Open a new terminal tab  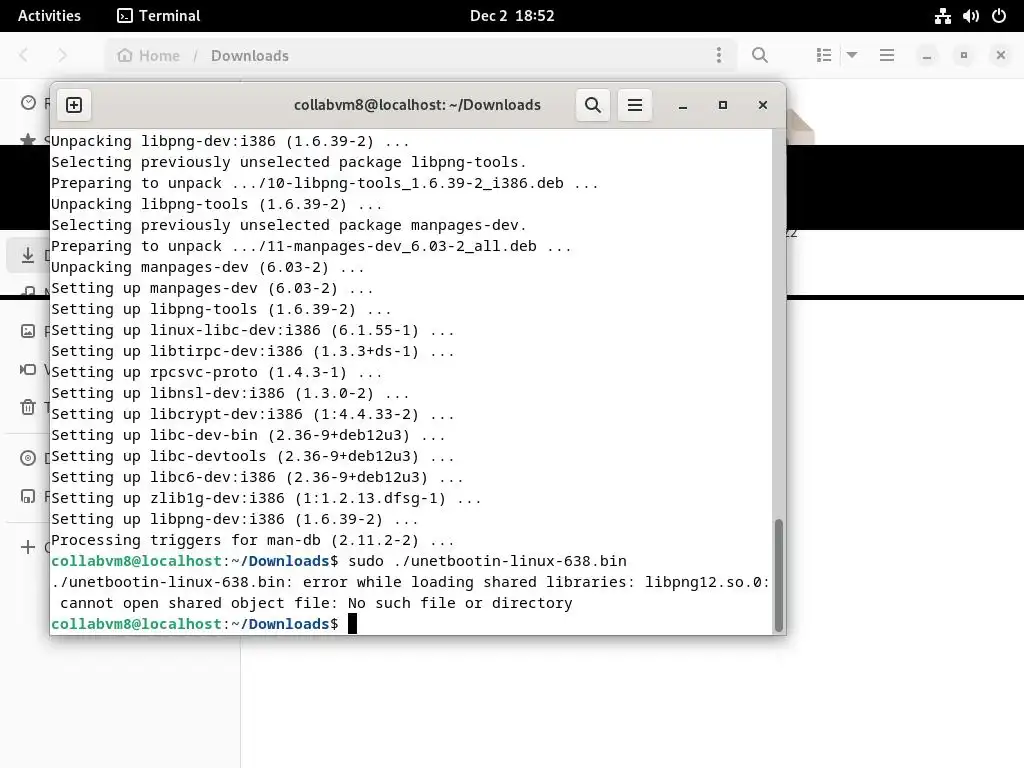[x=74, y=105]
